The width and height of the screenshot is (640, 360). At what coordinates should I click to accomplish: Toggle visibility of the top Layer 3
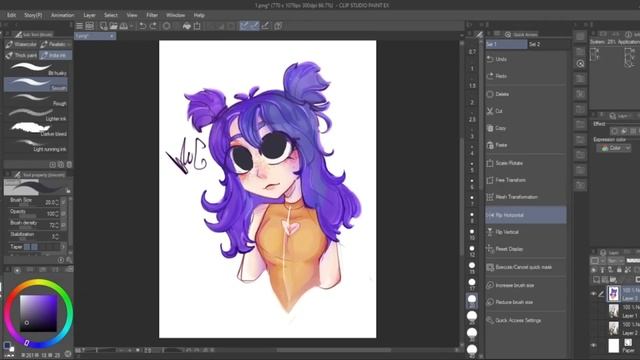pyautogui.click(x=594, y=293)
